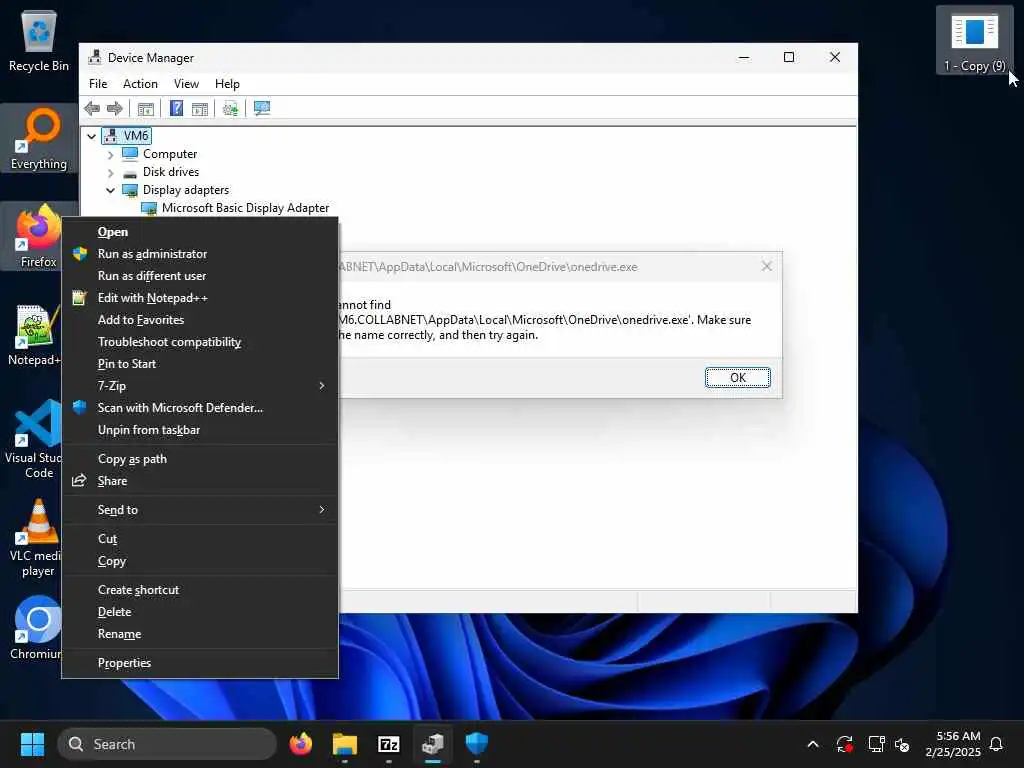Choose Scan with Microsoft Defender
This screenshot has width=1024, height=768.
click(200, 408)
